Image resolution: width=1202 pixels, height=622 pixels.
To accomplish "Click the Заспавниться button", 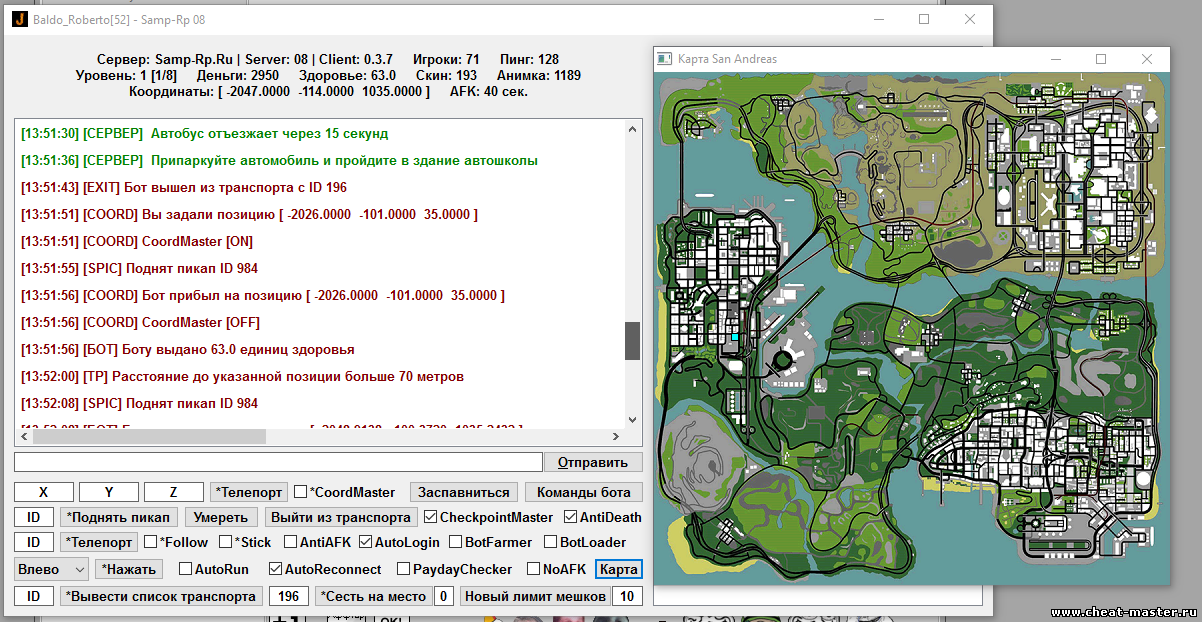I will tap(465, 492).
